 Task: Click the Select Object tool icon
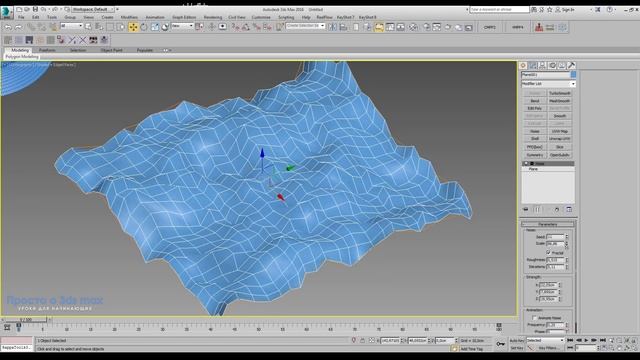89,27
